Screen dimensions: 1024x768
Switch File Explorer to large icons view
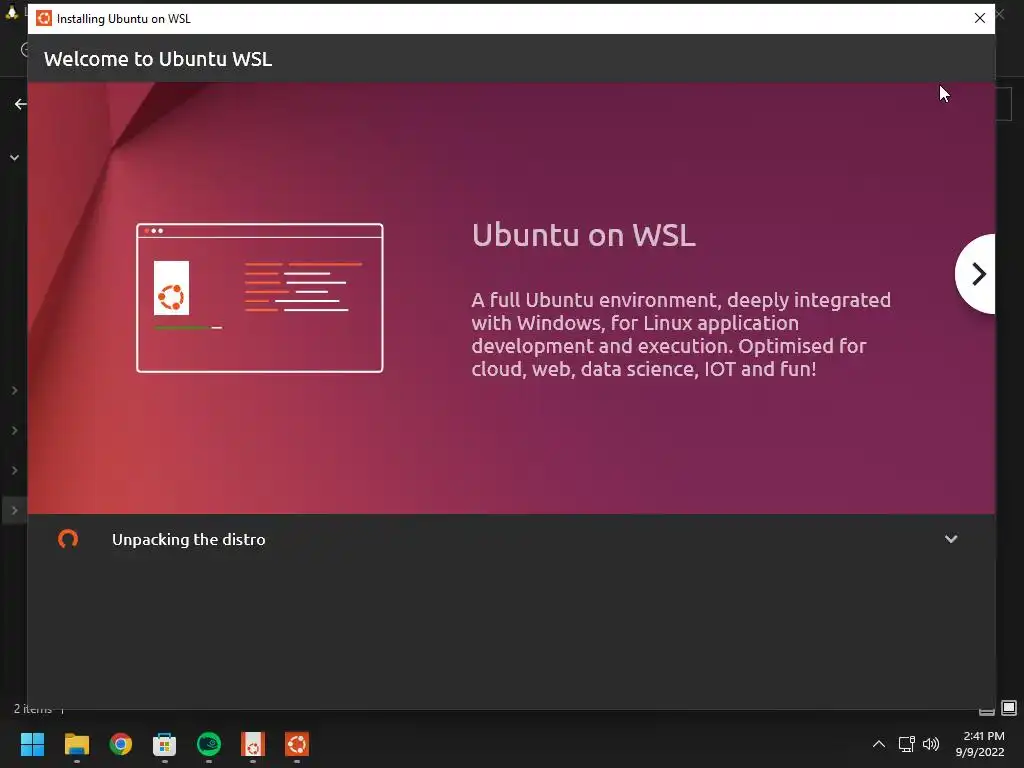click(x=1009, y=708)
